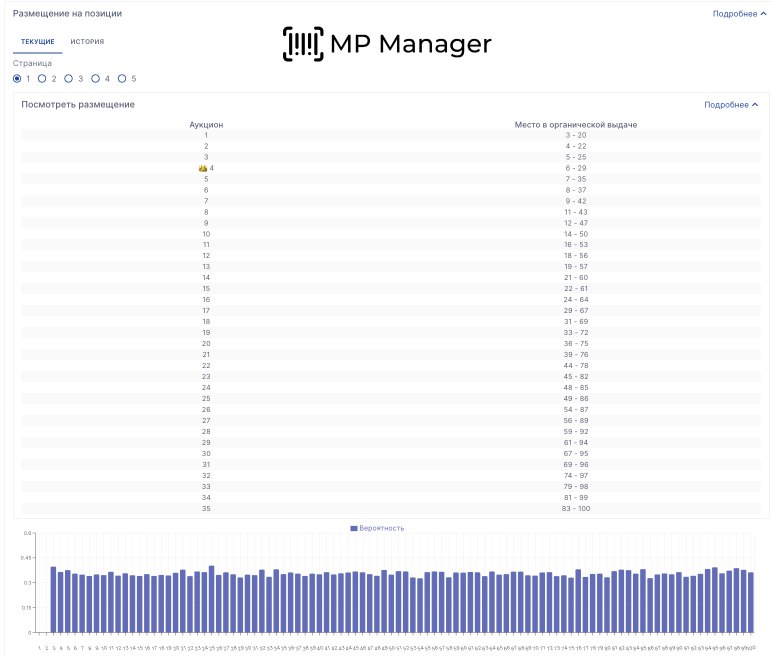Click the first bar in the probability chart

coord(53,599)
